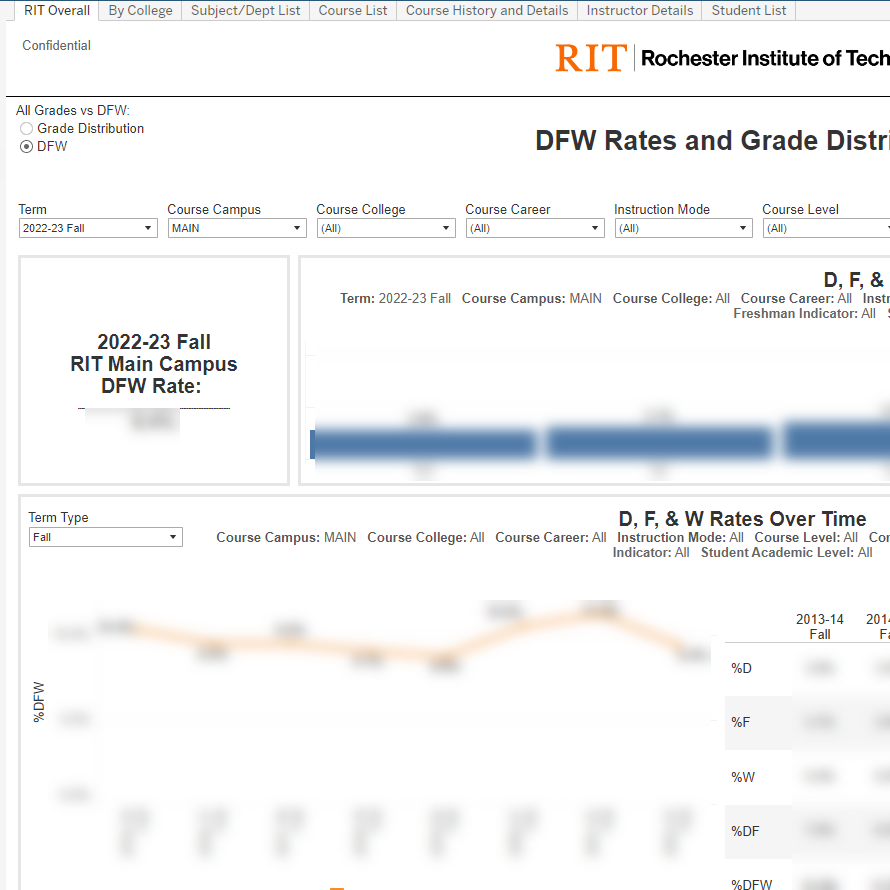Select the DFW radio button

click(x=26, y=147)
